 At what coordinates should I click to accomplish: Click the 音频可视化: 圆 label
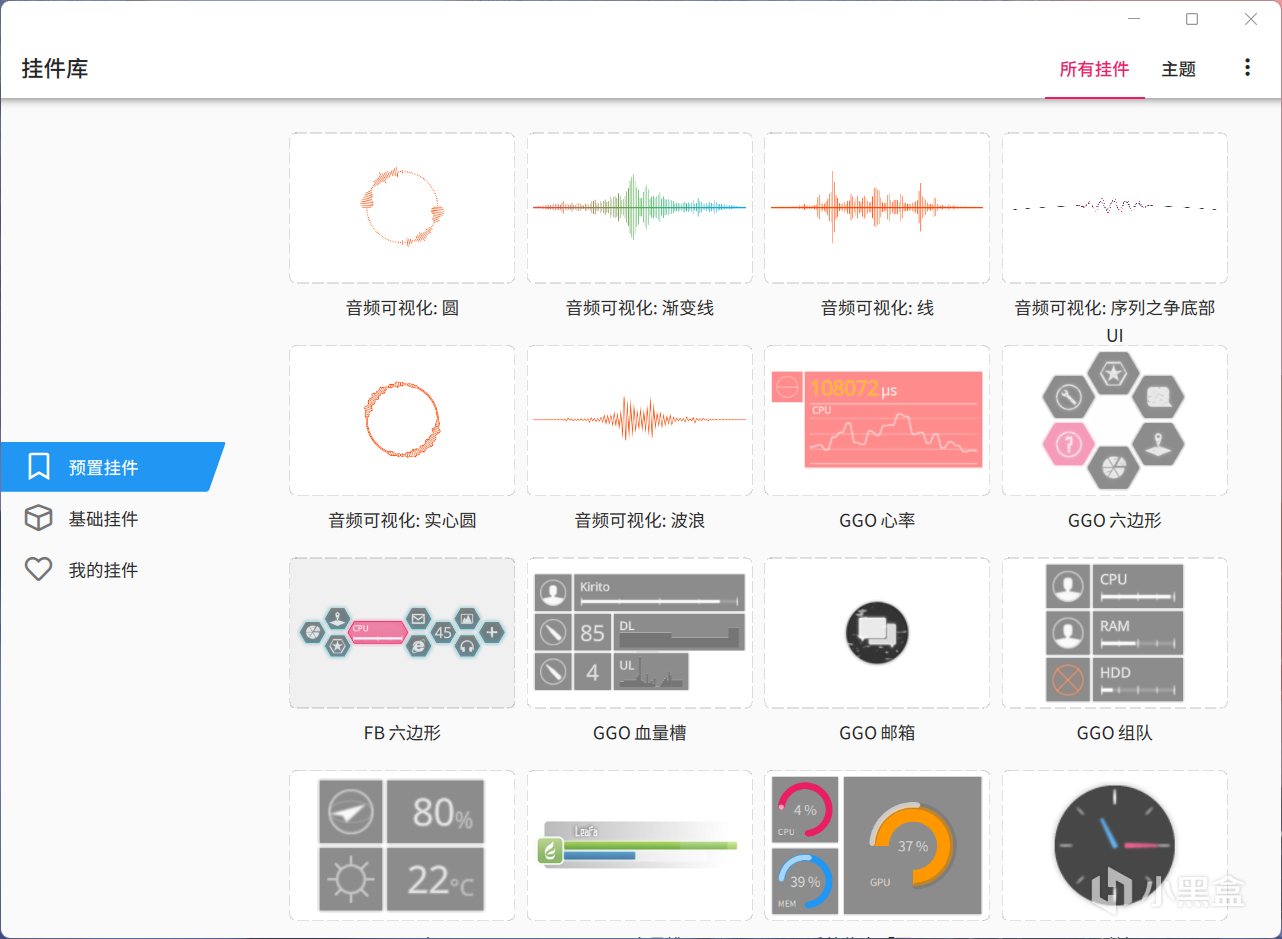[402, 308]
